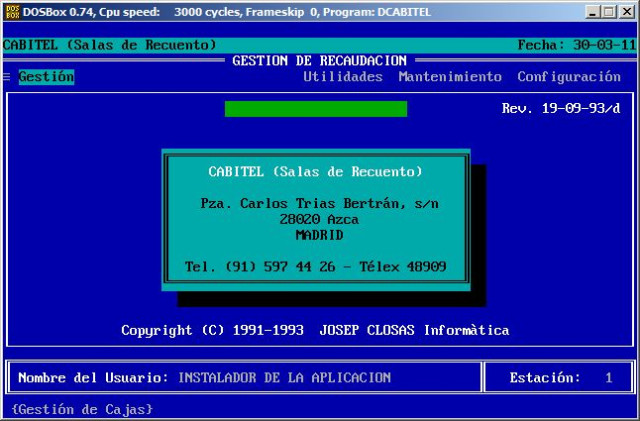The image size is (640, 421).
Task: Click the {Gestión de Cajas} status hint
Action: point(82,409)
